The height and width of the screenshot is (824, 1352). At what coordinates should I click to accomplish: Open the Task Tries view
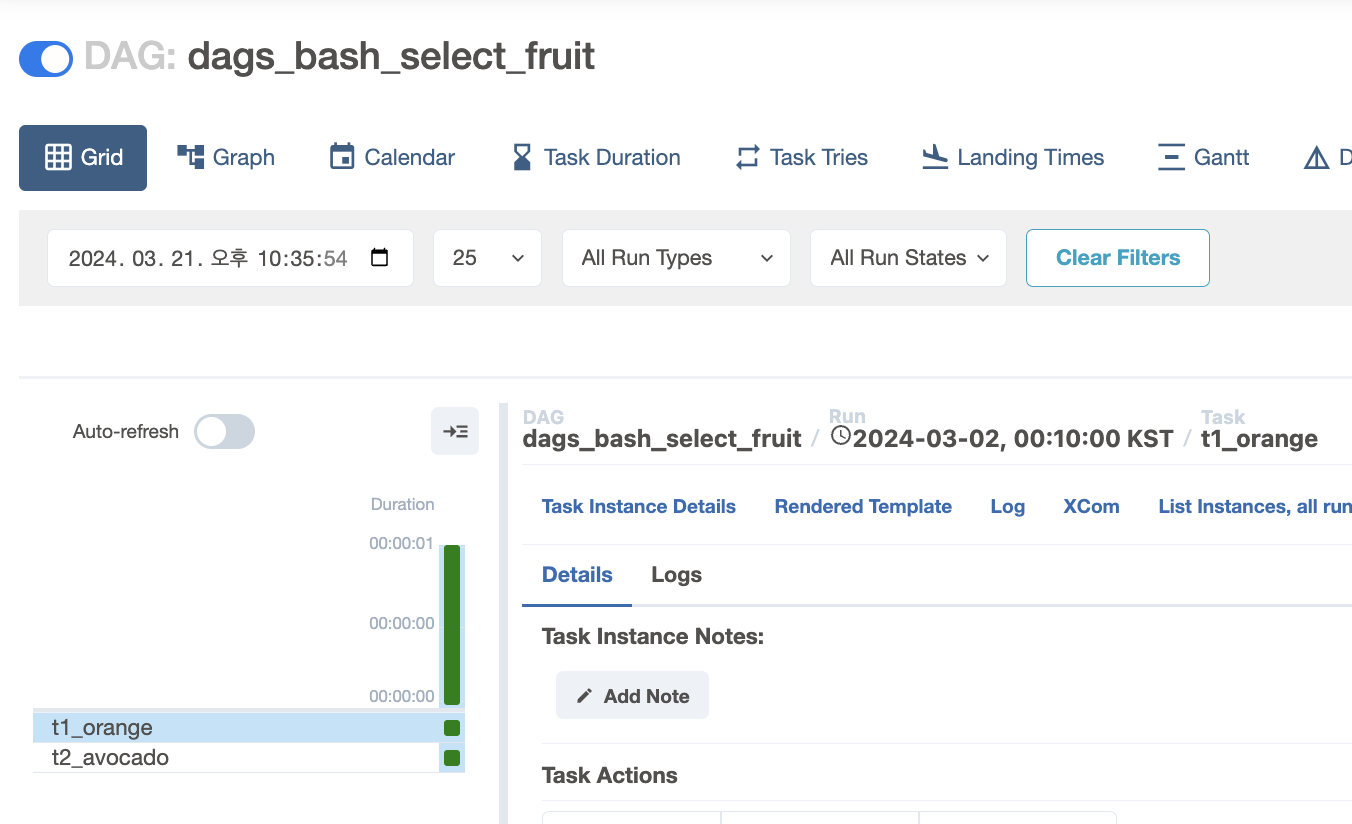point(802,158)
